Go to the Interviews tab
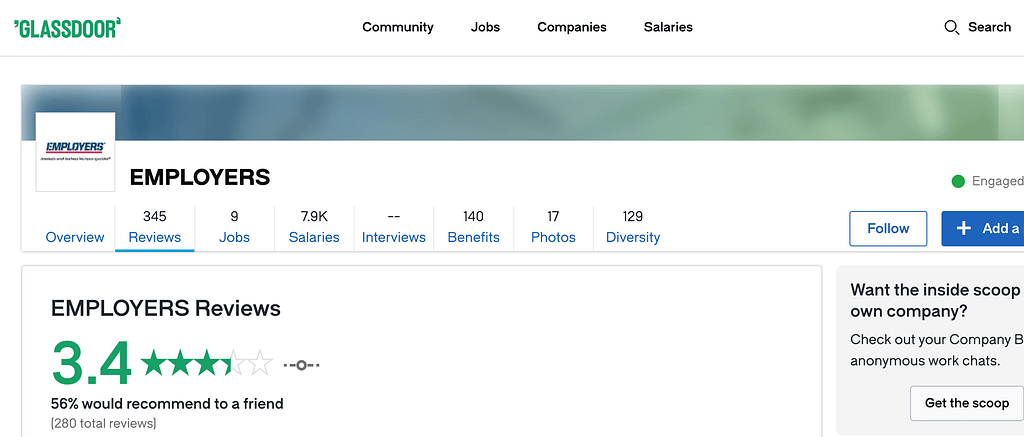This screenshot has height=437, width=1024. [x=394, y=229]
